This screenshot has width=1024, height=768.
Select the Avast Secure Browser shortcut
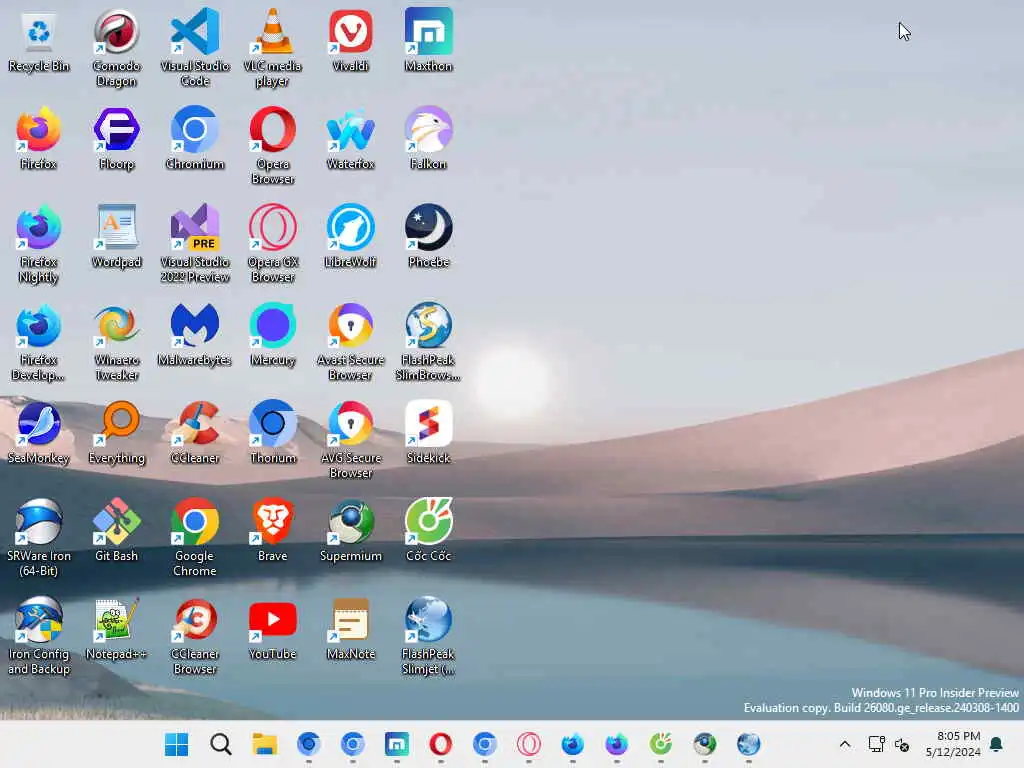(x=351, y=342)
